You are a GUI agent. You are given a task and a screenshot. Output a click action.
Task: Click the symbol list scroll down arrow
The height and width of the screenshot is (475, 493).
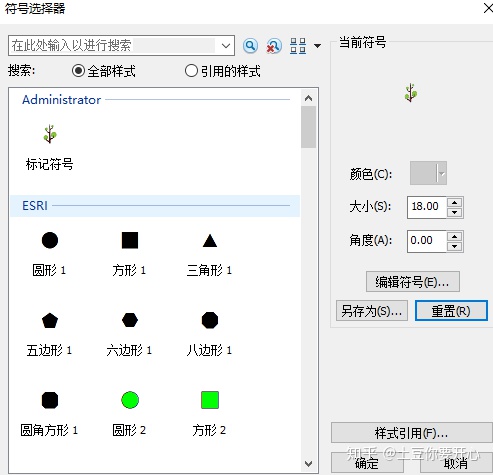click(x=308, y=464)
